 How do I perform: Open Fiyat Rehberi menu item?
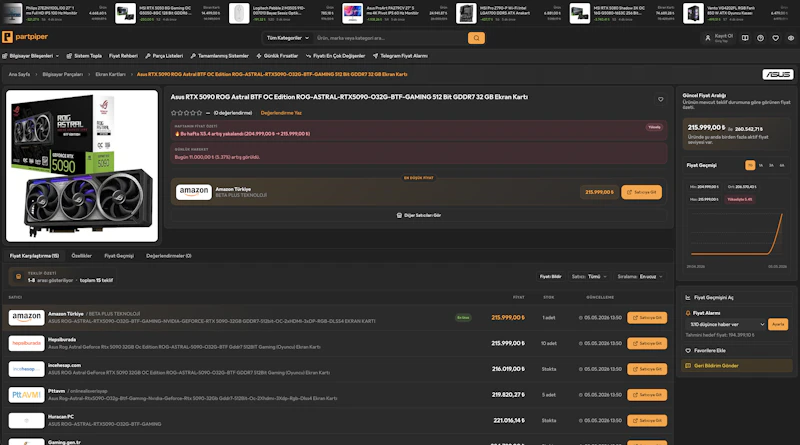coord(123,56)
